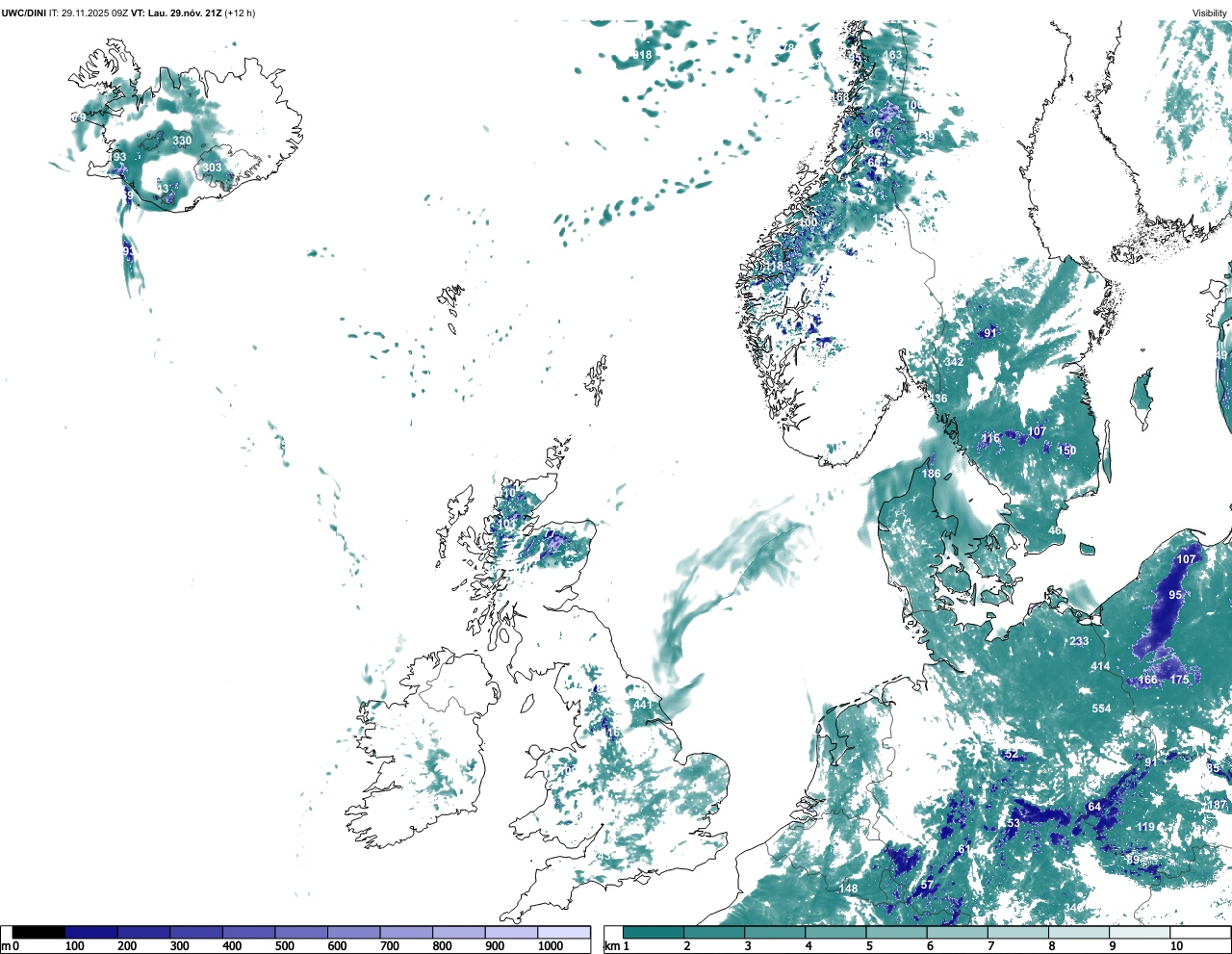Click the '233' value over northern Germany

click(x=1079, y=641)
